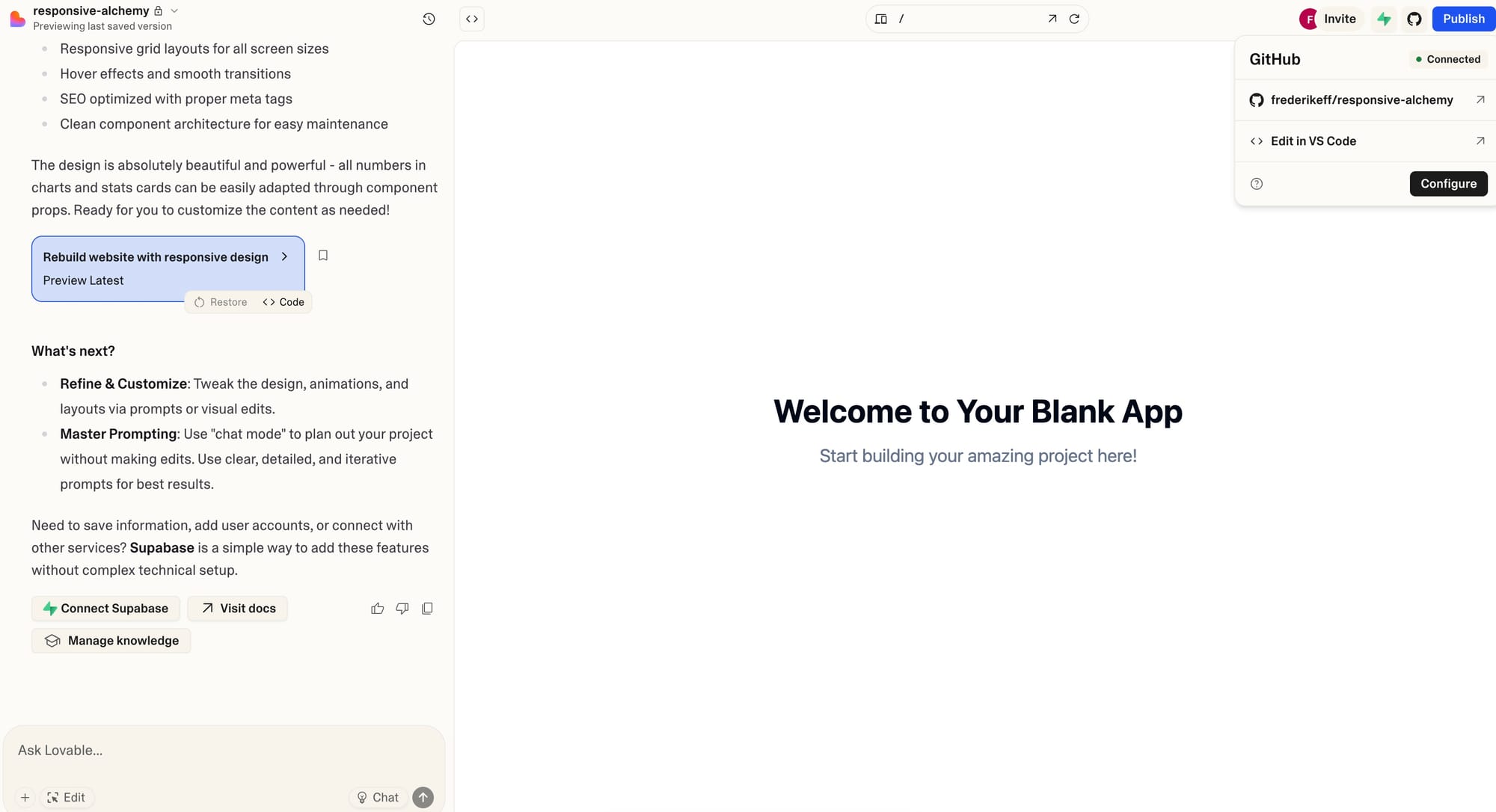
Task: Enable Chat mode in the composer
Action: (x=378, y=797)
